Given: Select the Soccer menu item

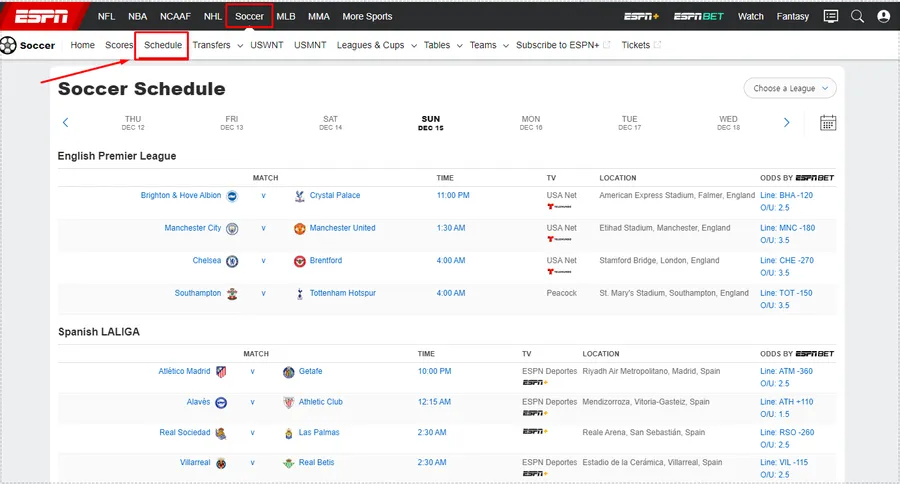Looking at the screenshot, I should coord(249,16).
